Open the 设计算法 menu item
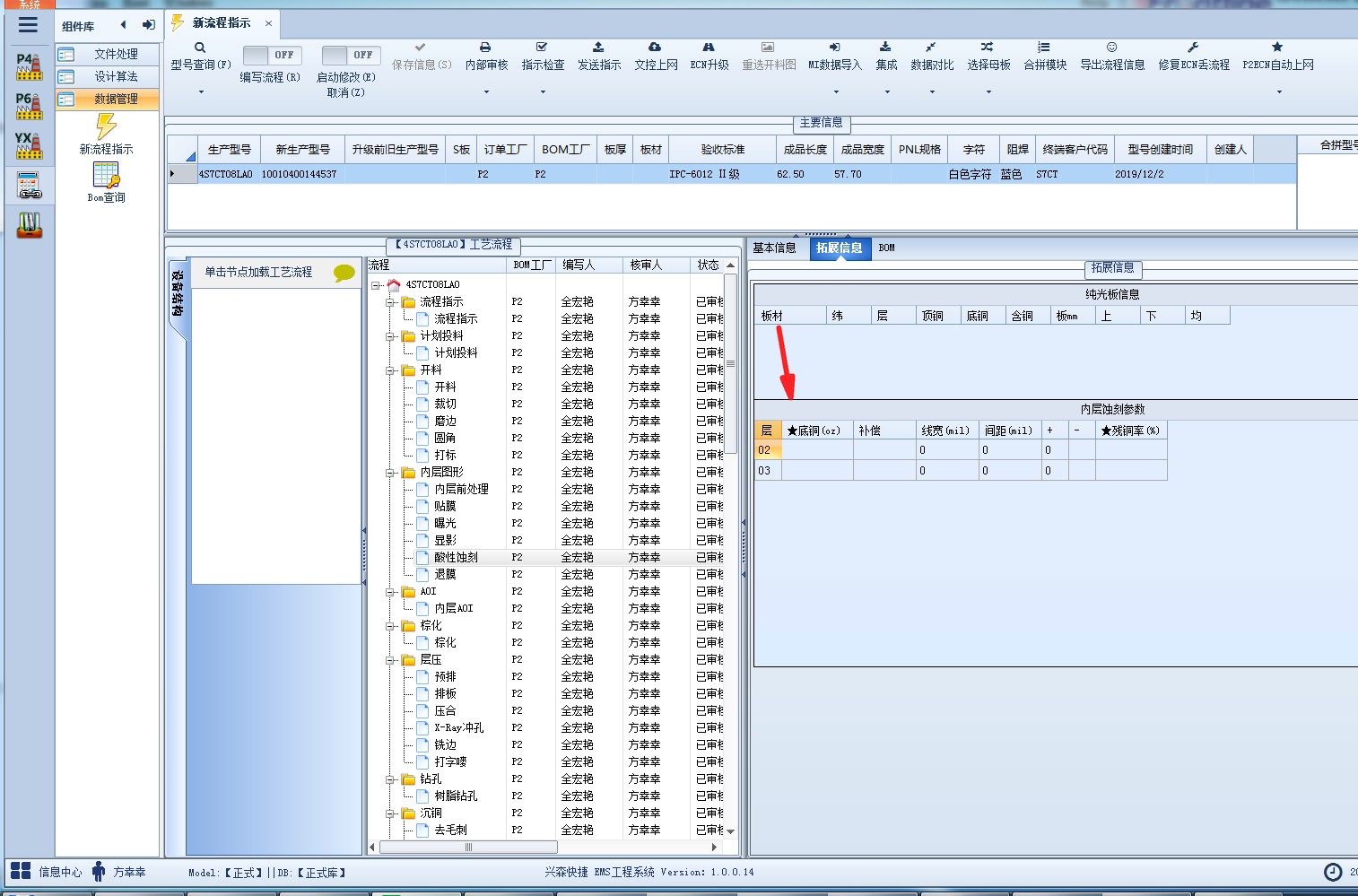The image size is (1358, 896). pos(107,76)
